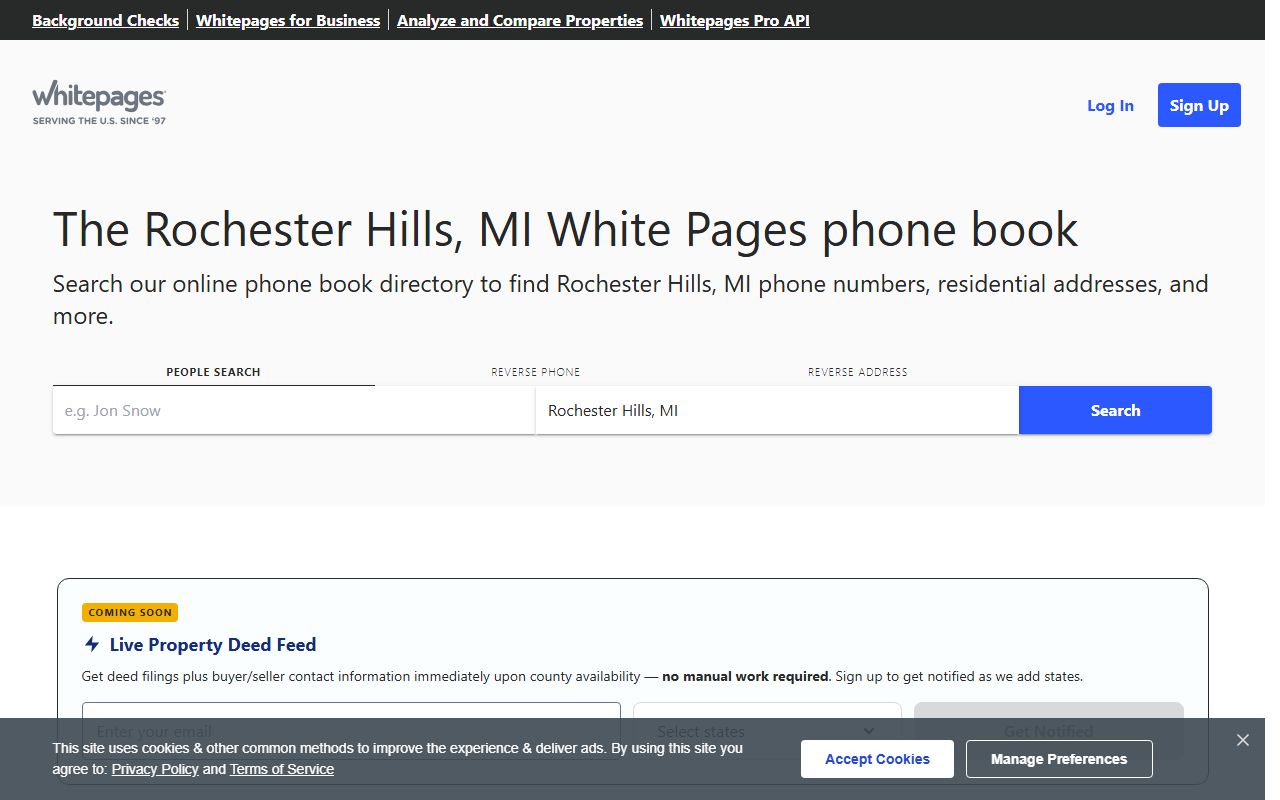Focus the Enter your email field
This screenshot has height=800, width=1280.
tap(351, 731)
